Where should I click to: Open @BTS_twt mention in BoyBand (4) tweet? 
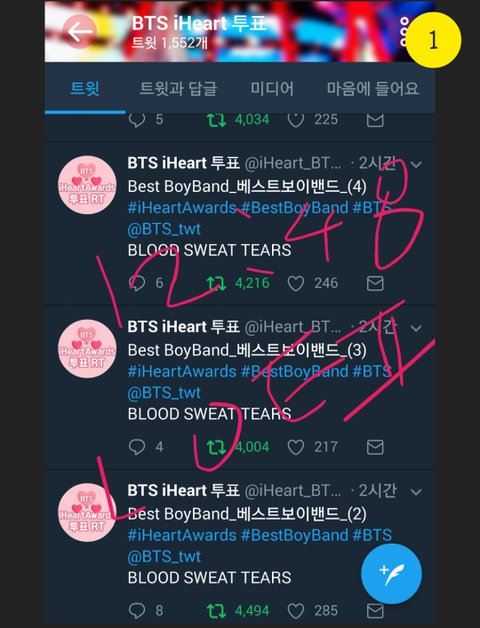(x=164, y=229)
